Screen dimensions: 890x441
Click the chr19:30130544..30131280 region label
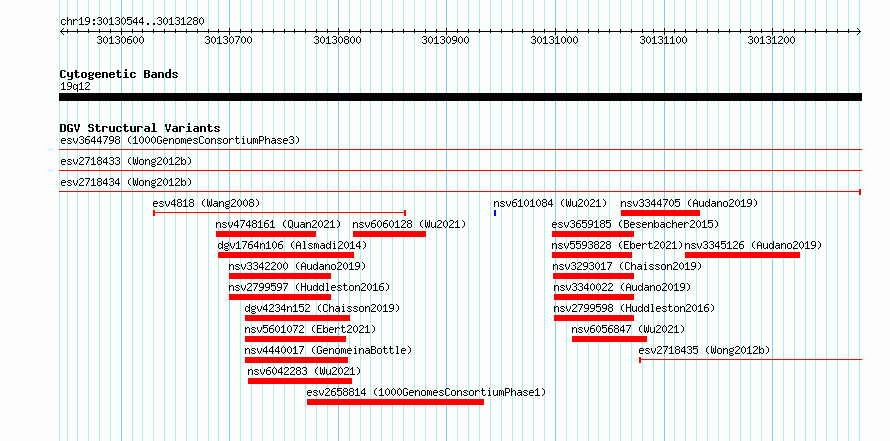click(x=132, y=21)
